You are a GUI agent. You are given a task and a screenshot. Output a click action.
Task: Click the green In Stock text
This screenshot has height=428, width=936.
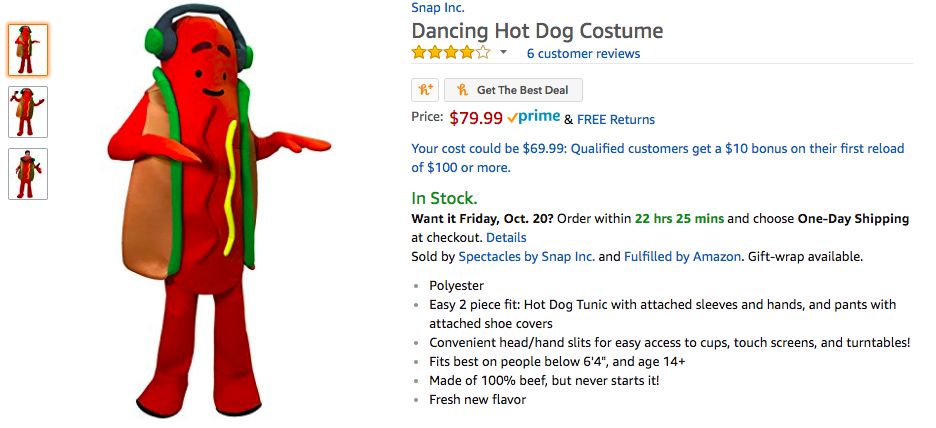click(444, 198)
